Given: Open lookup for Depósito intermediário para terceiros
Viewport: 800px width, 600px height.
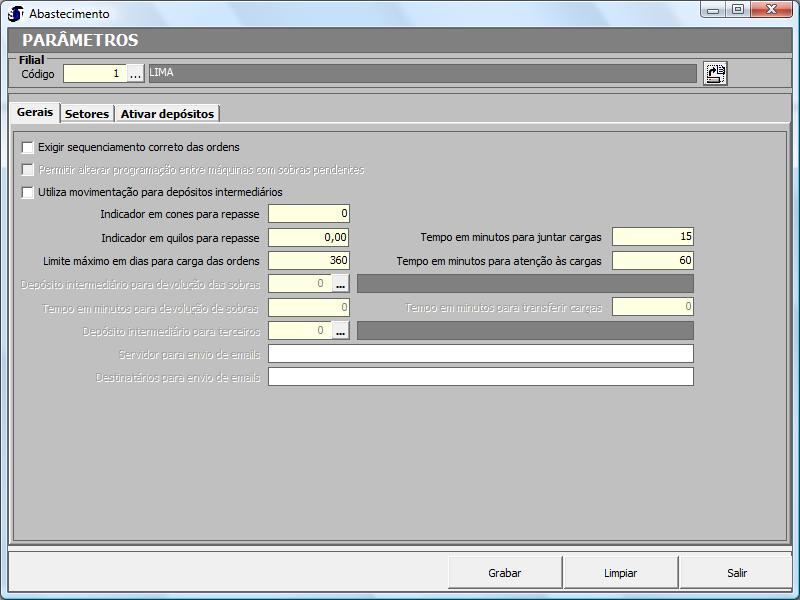Looking at the screenshot, I should 340,331.
